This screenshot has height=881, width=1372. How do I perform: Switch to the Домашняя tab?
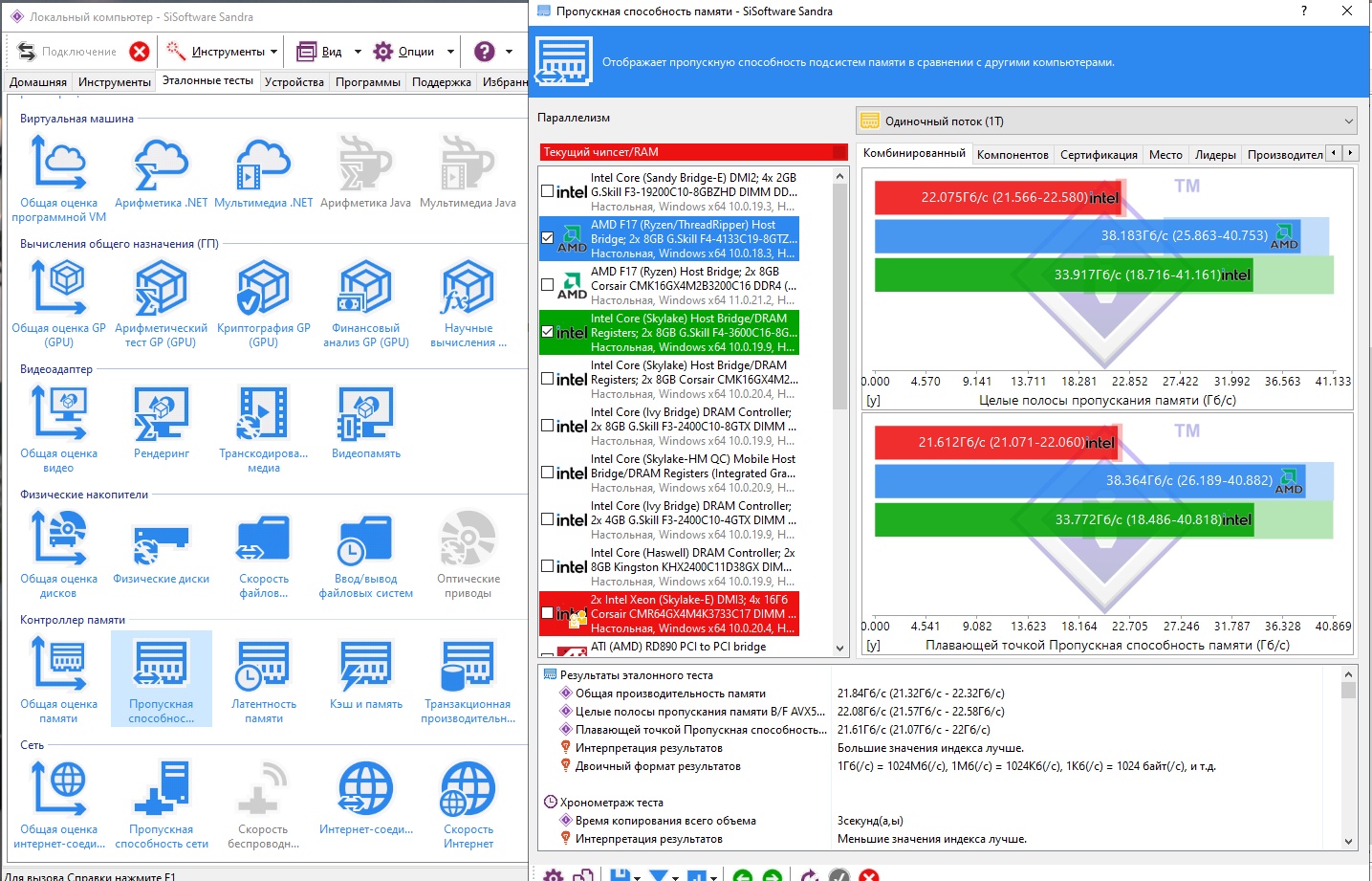(x=38, y=82)
